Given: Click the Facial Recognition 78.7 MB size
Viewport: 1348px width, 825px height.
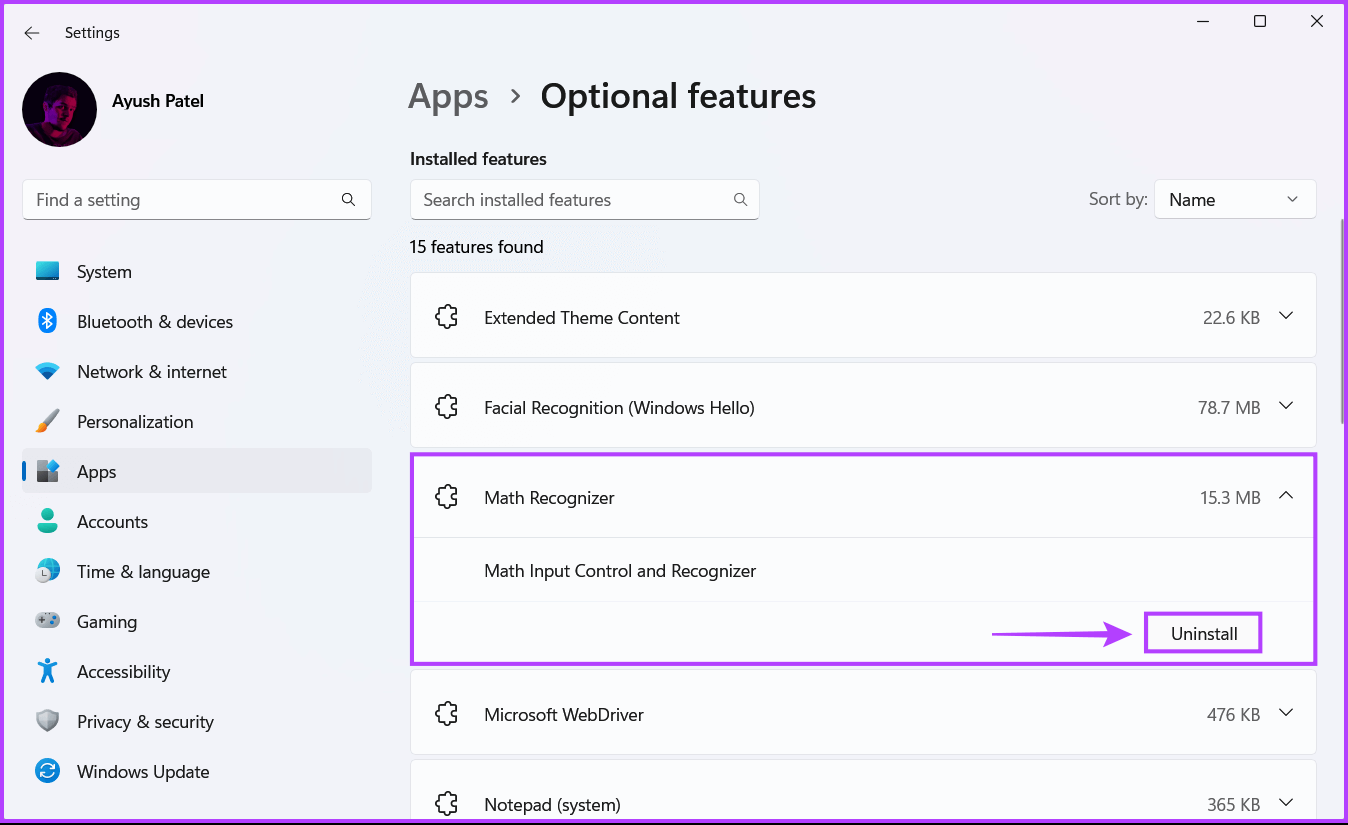Looking at the screenshot, I should 1228,408.
